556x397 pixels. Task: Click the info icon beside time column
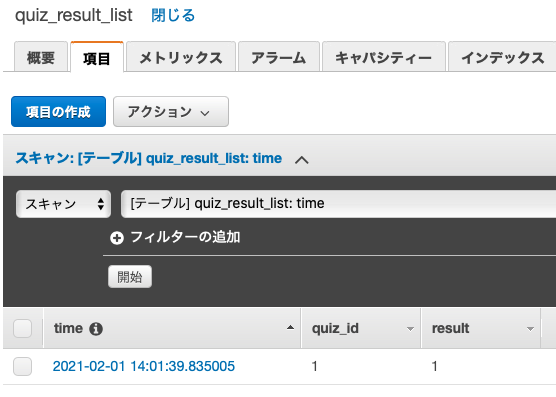(96, 329)
